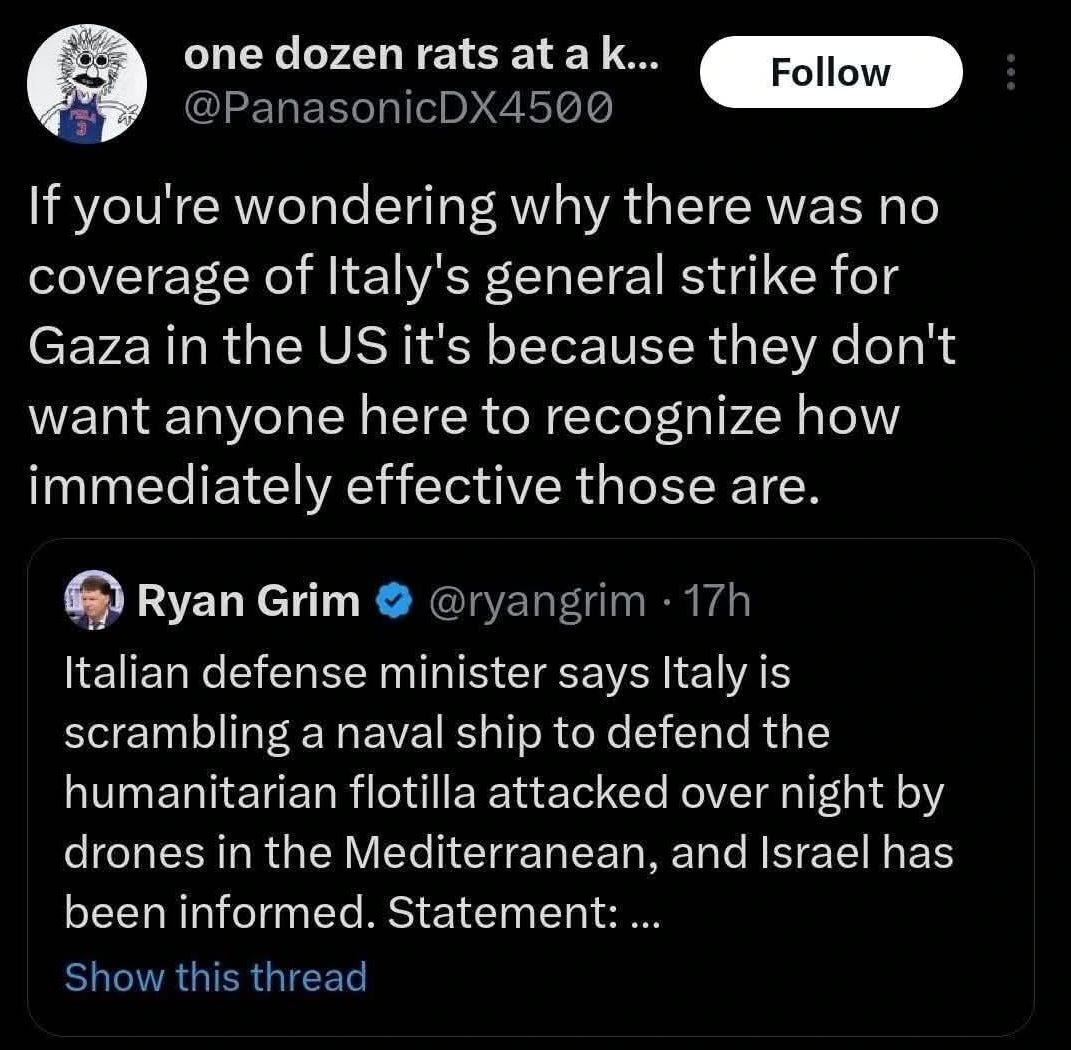Screen dimensions: 1071x1050
Task: Click the line "Italian defense minister says Italy is"
Action: (427, 672)
